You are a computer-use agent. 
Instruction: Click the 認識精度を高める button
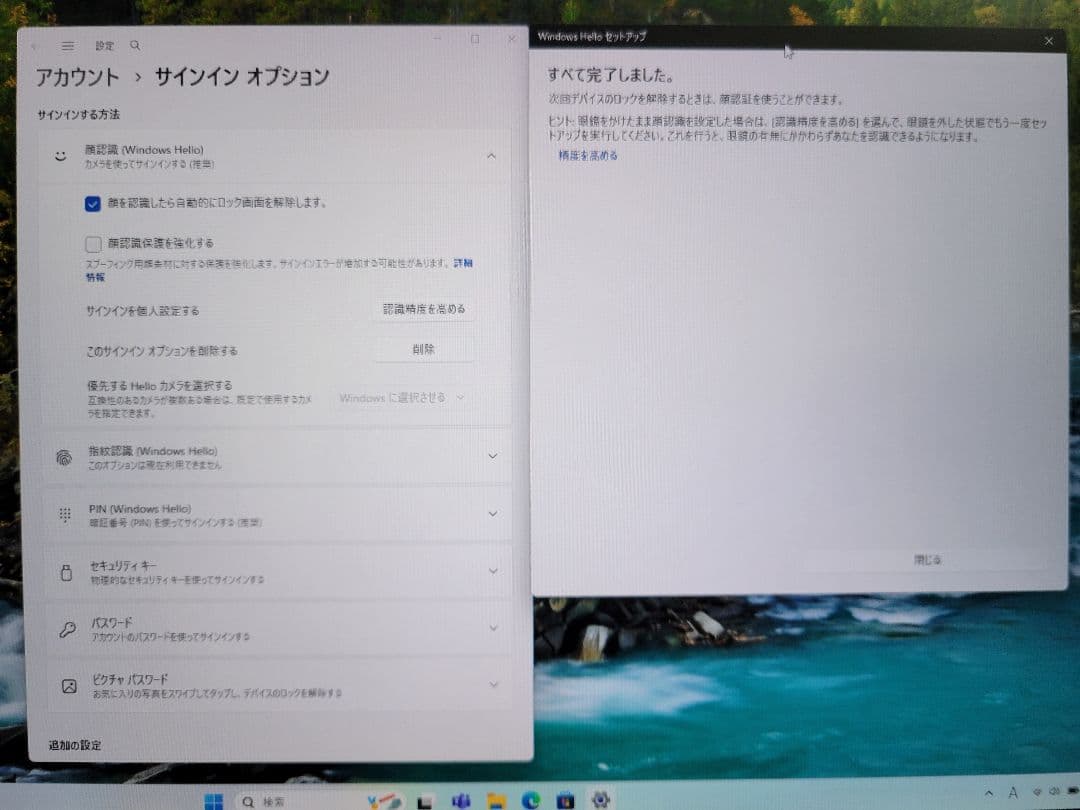pos(424,310)
